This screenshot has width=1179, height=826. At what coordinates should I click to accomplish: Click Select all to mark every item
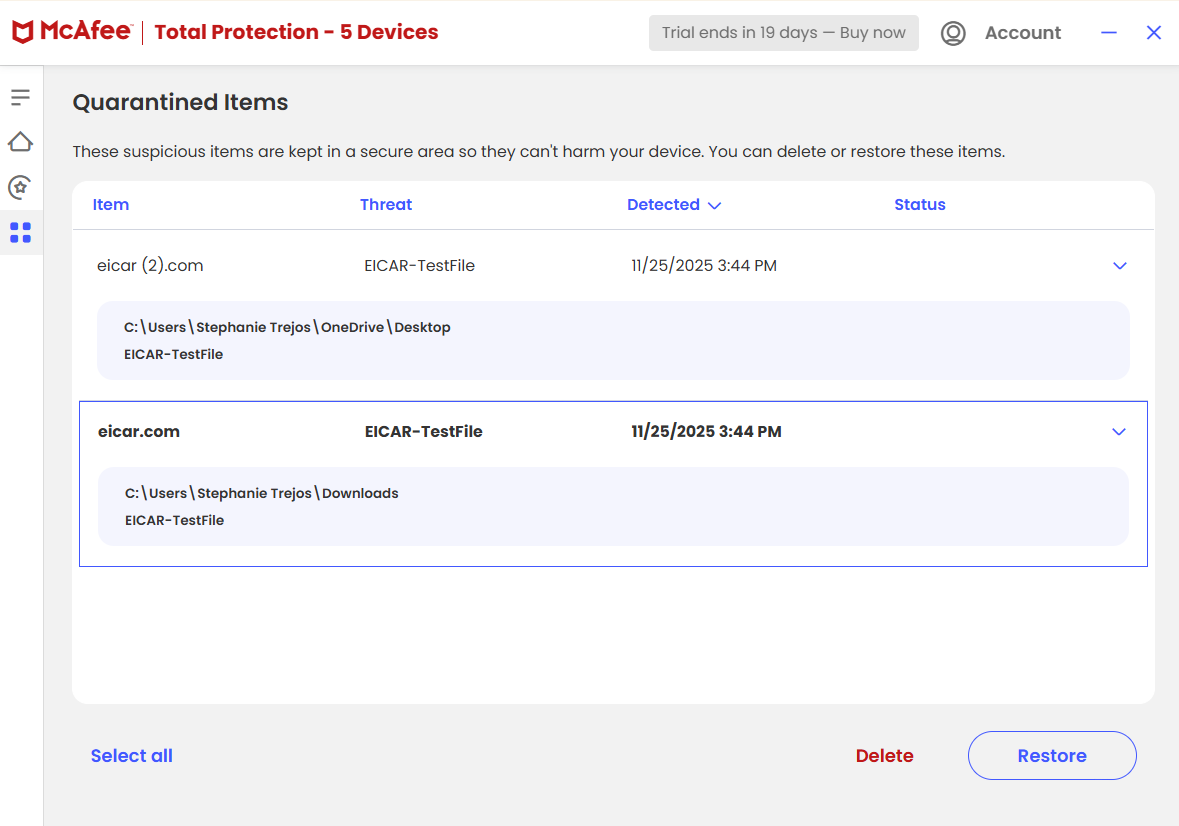[131, 755]
